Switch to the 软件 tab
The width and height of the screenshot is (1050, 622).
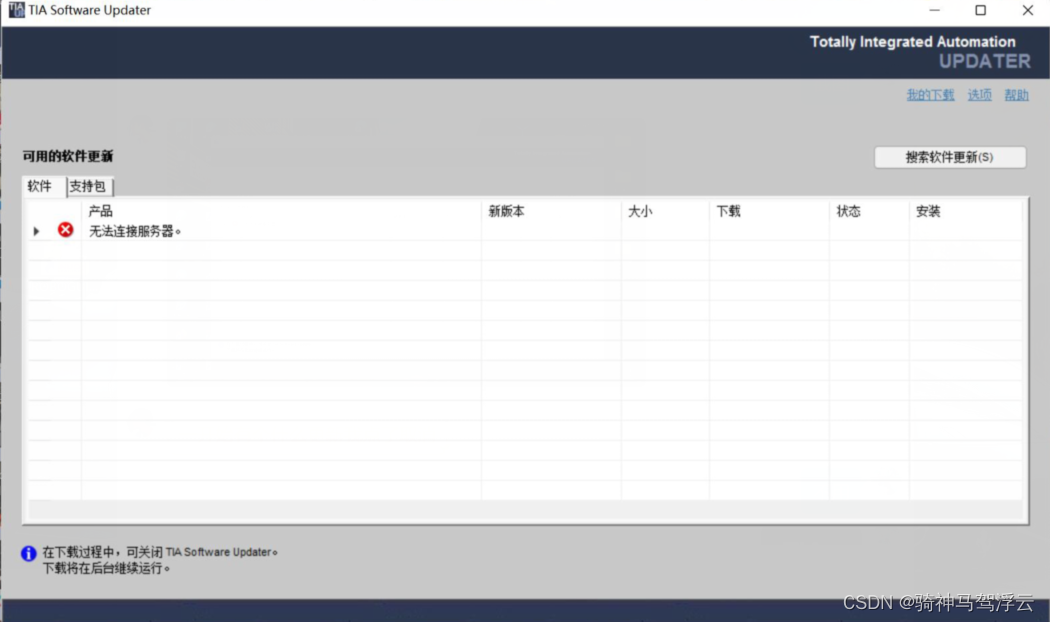tap(44, 186)
